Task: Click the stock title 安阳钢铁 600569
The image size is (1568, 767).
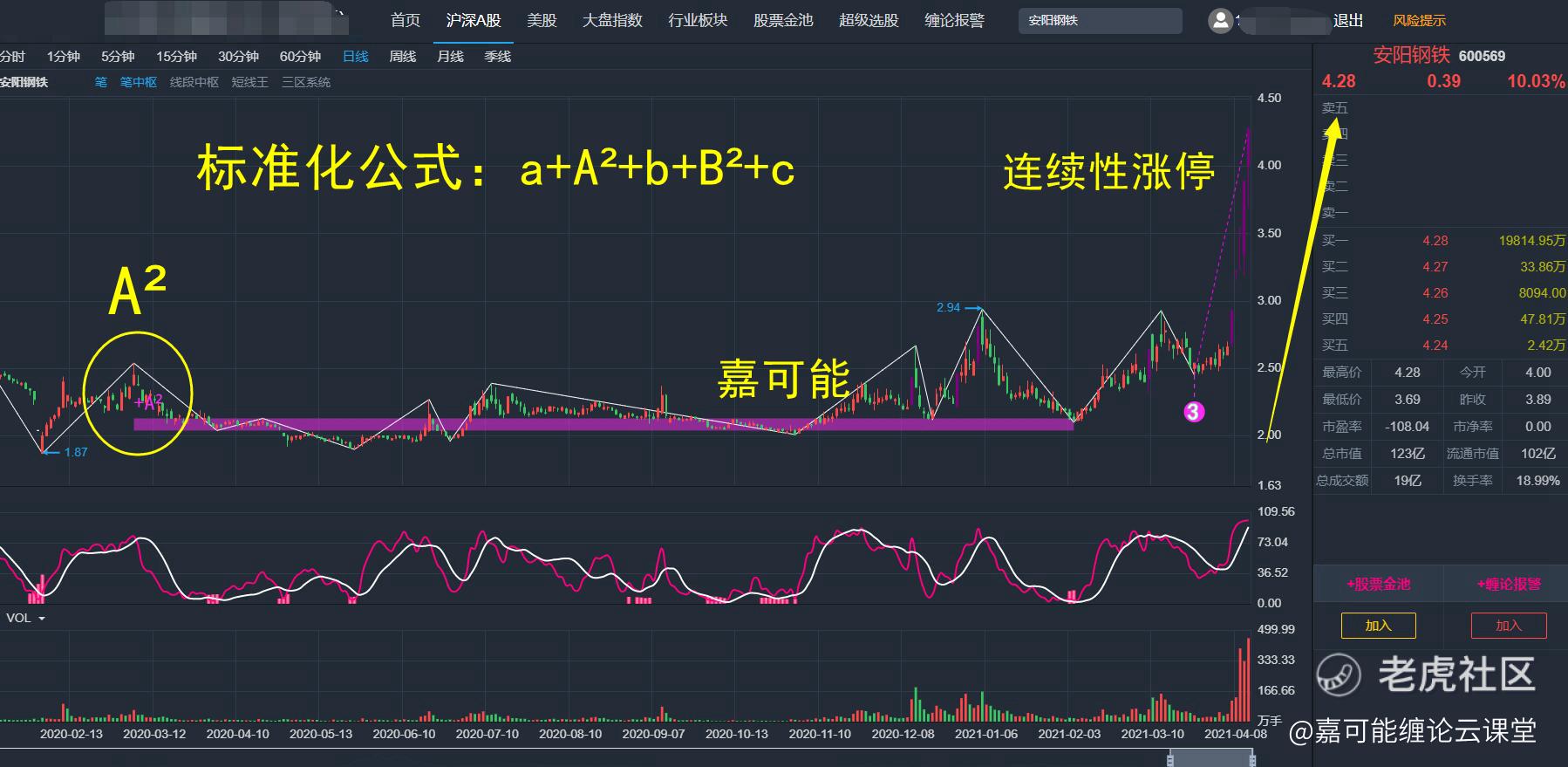Action: click(x=1439, y=56)
